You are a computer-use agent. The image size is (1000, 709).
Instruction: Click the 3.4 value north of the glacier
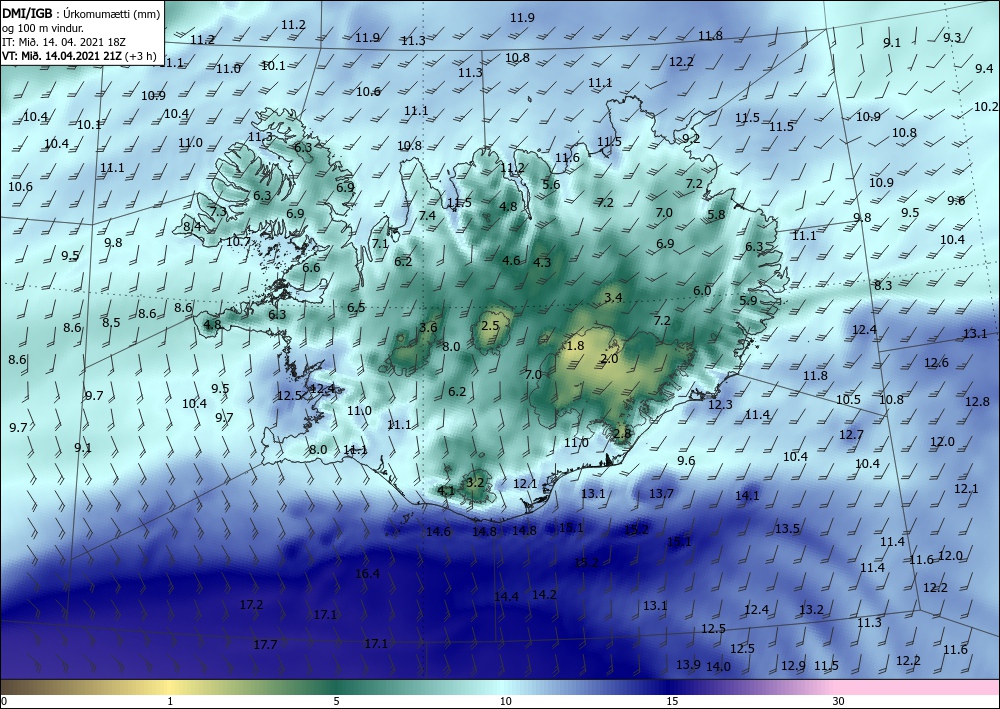tap(614, 298)
